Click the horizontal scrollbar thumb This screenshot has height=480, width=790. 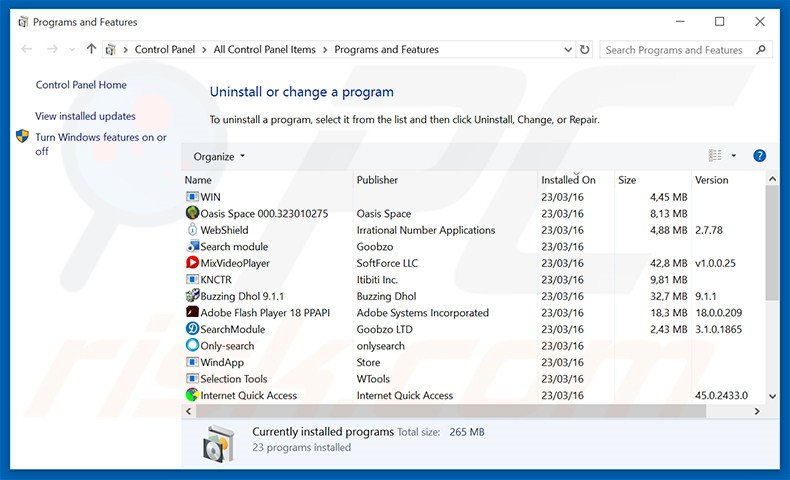(x=451, y=411)
